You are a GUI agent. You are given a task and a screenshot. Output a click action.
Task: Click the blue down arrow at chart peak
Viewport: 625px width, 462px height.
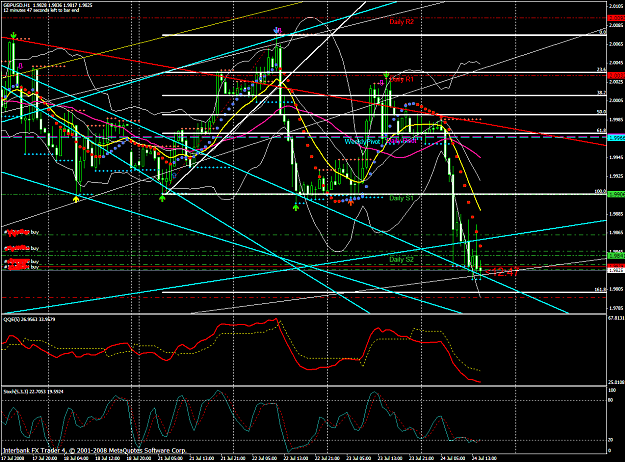click(x=276, y=30)
